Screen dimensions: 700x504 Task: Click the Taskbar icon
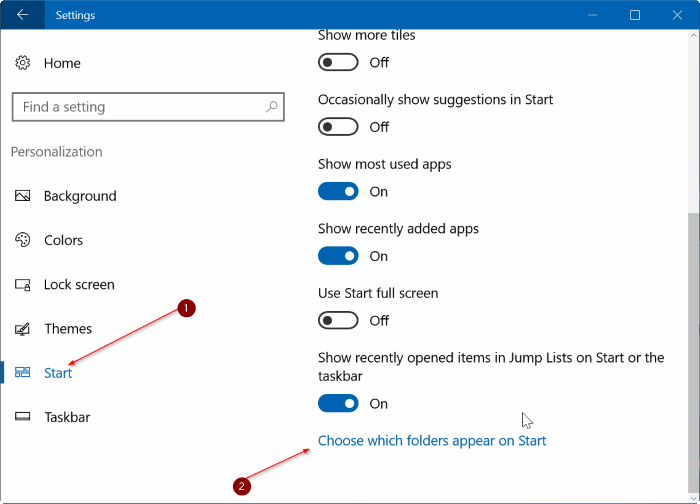coord(22,417)
